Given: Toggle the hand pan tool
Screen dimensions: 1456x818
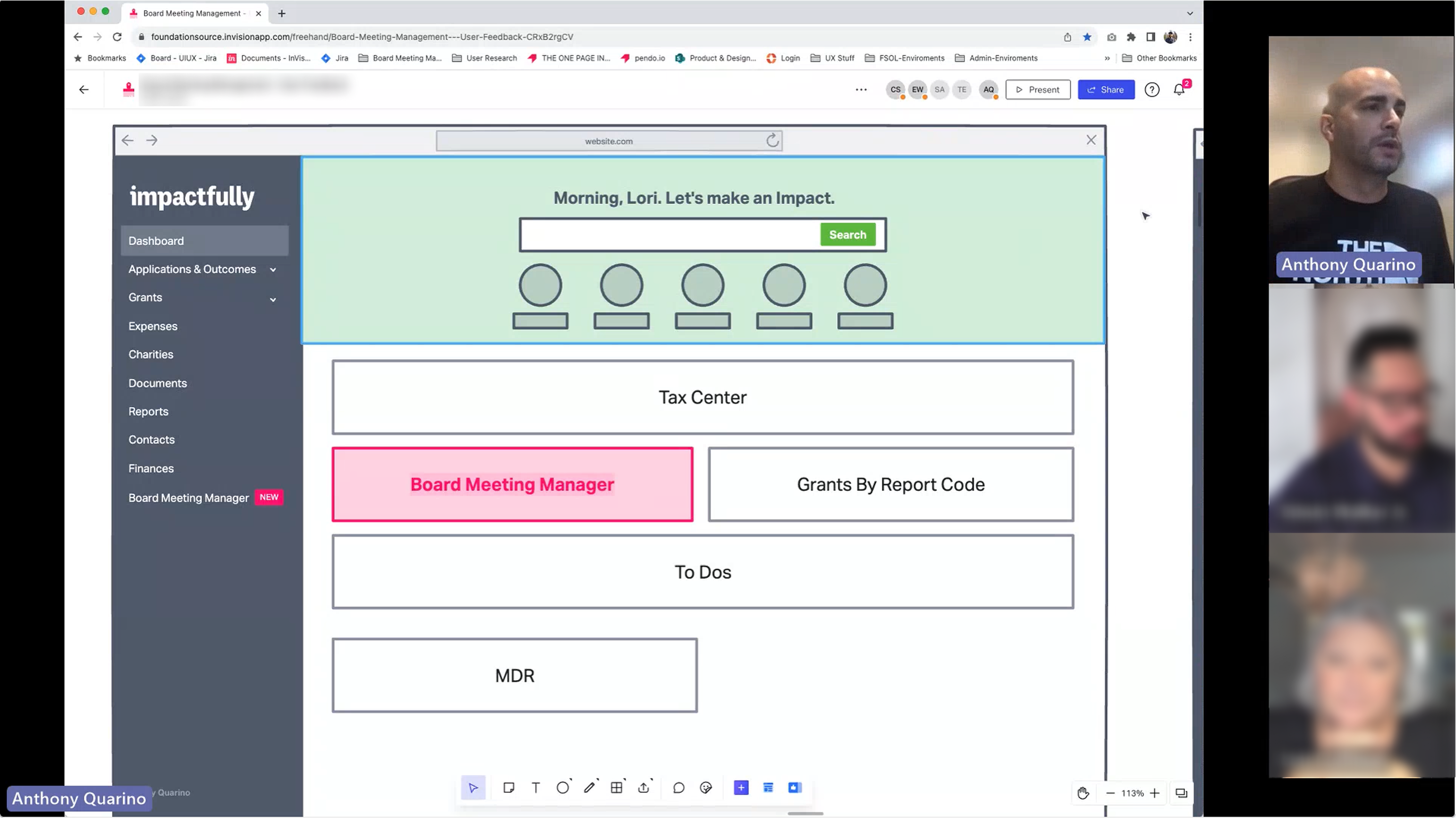Looking at the screenshot, I should click(x=1083, y=793).
